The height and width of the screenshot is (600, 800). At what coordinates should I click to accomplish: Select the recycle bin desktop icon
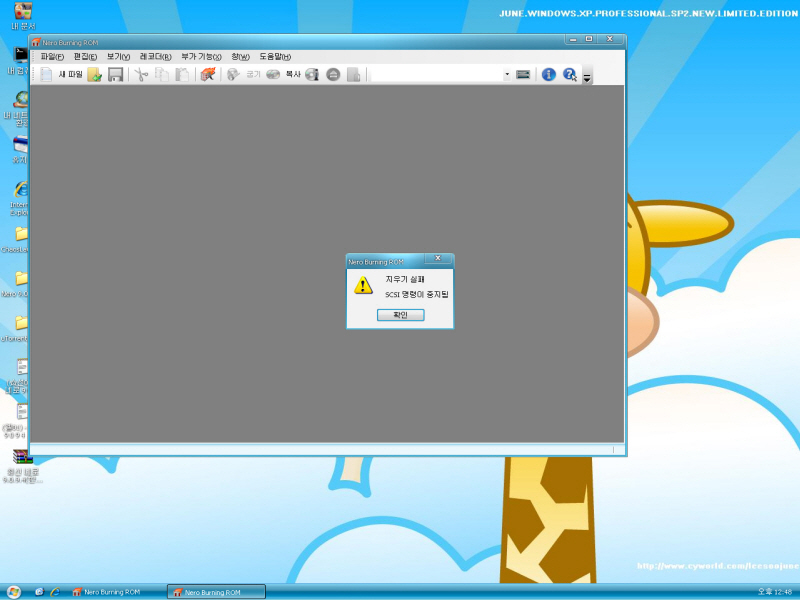click(19, 149)
